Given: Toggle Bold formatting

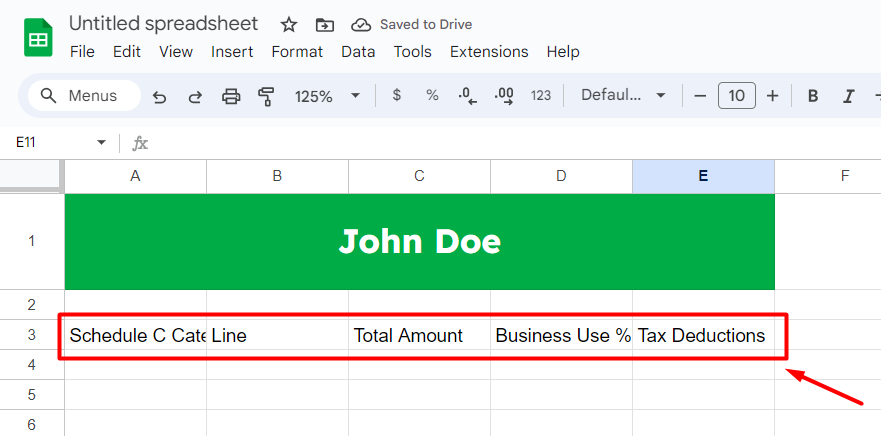Looking at the screenshot, I should tap(812, 96).
